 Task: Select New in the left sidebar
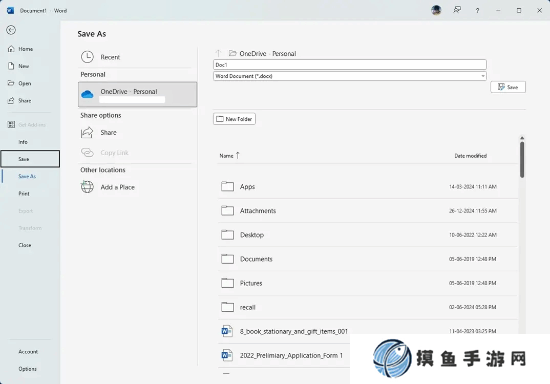coord(24,66)
